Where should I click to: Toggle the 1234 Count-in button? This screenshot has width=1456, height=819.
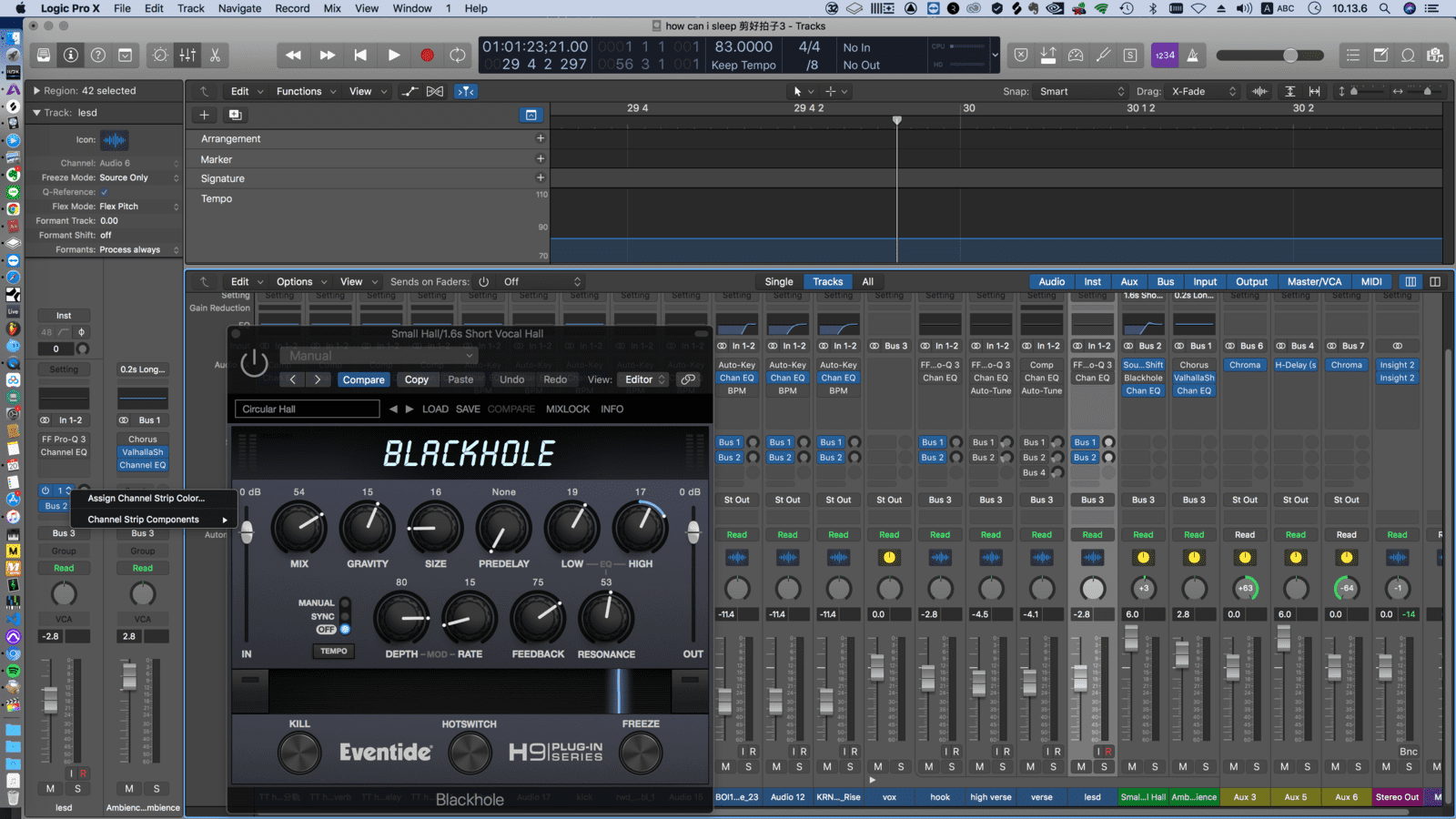(x=1165, y=56)
